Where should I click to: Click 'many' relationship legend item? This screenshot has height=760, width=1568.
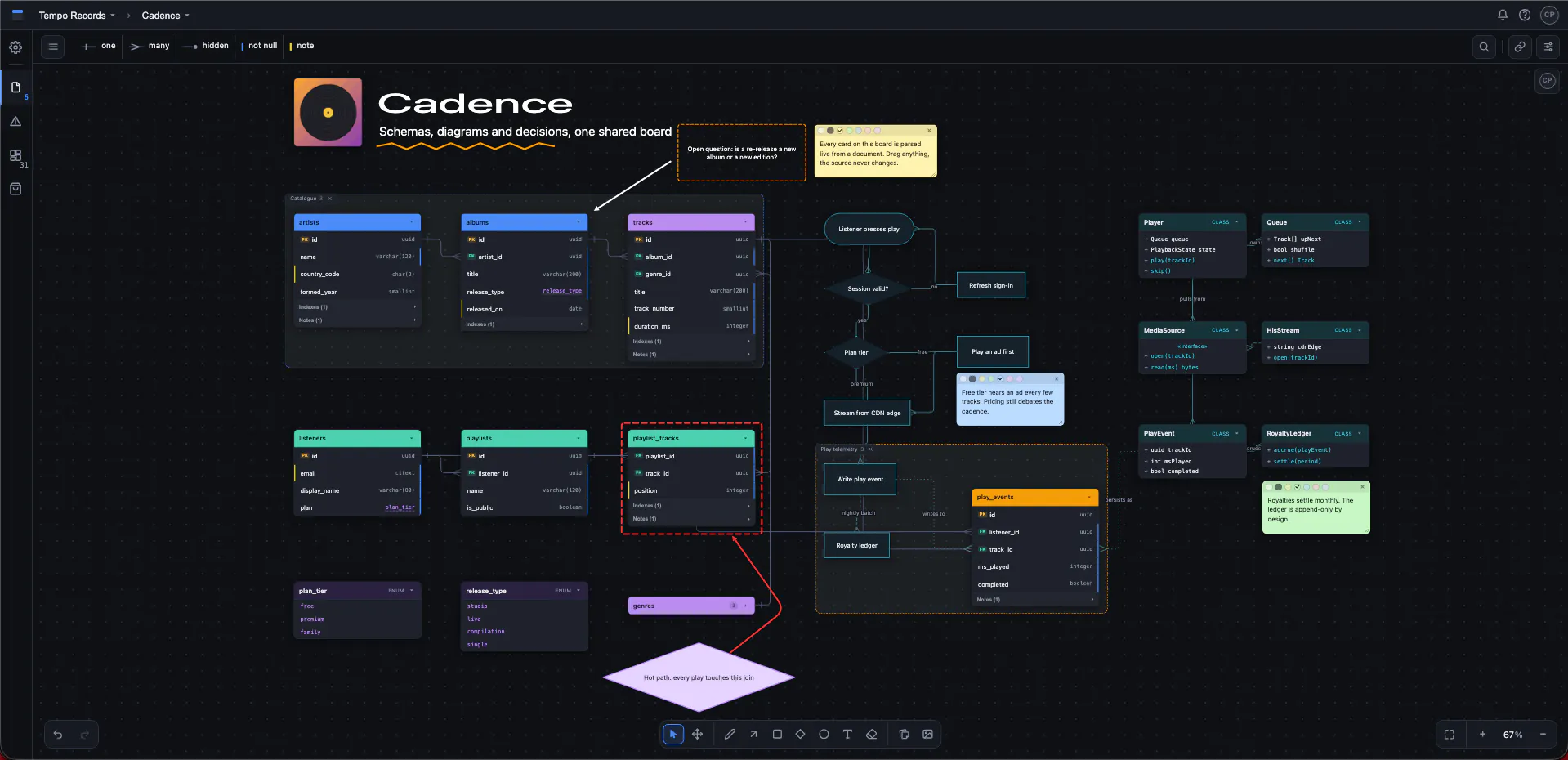click(x=150, y=46)
